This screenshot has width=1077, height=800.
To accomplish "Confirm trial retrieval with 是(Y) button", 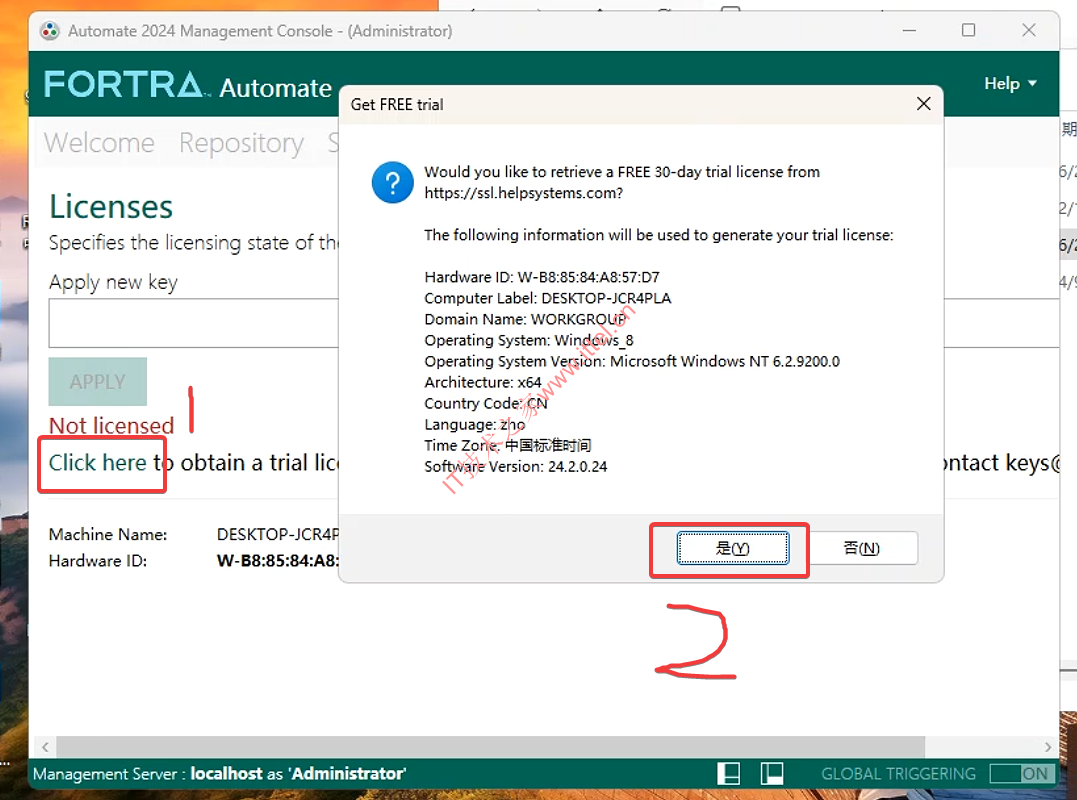I will pos(732,548).
